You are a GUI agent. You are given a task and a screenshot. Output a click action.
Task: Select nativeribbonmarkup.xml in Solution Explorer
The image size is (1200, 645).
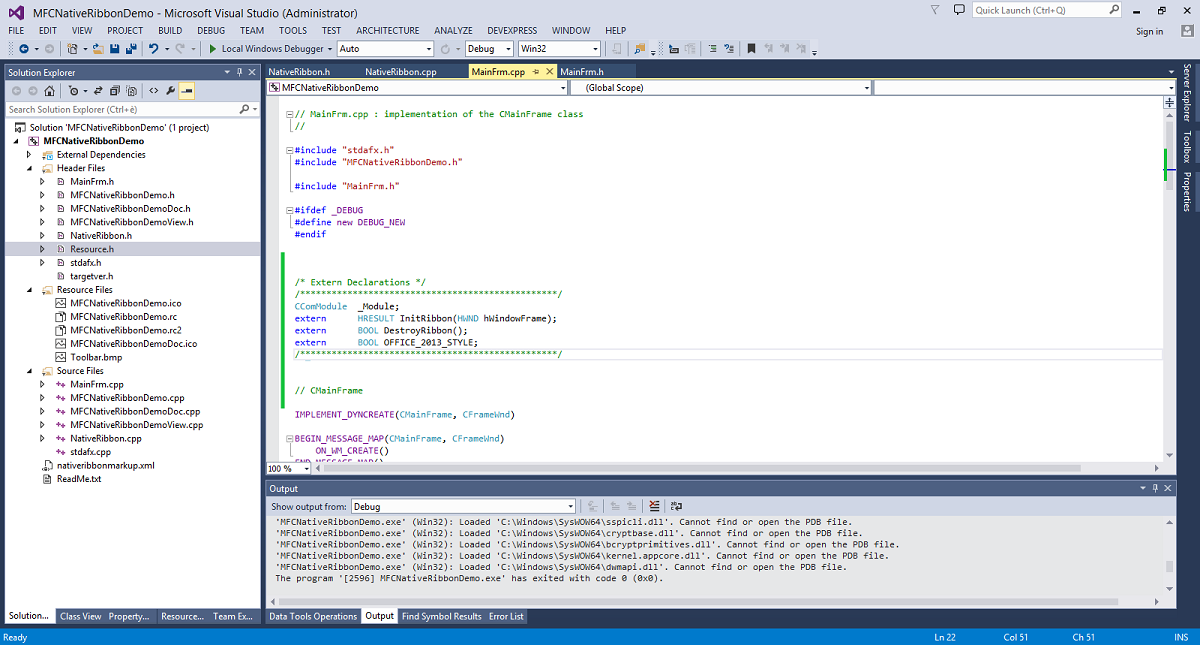[x=105, y=465]
